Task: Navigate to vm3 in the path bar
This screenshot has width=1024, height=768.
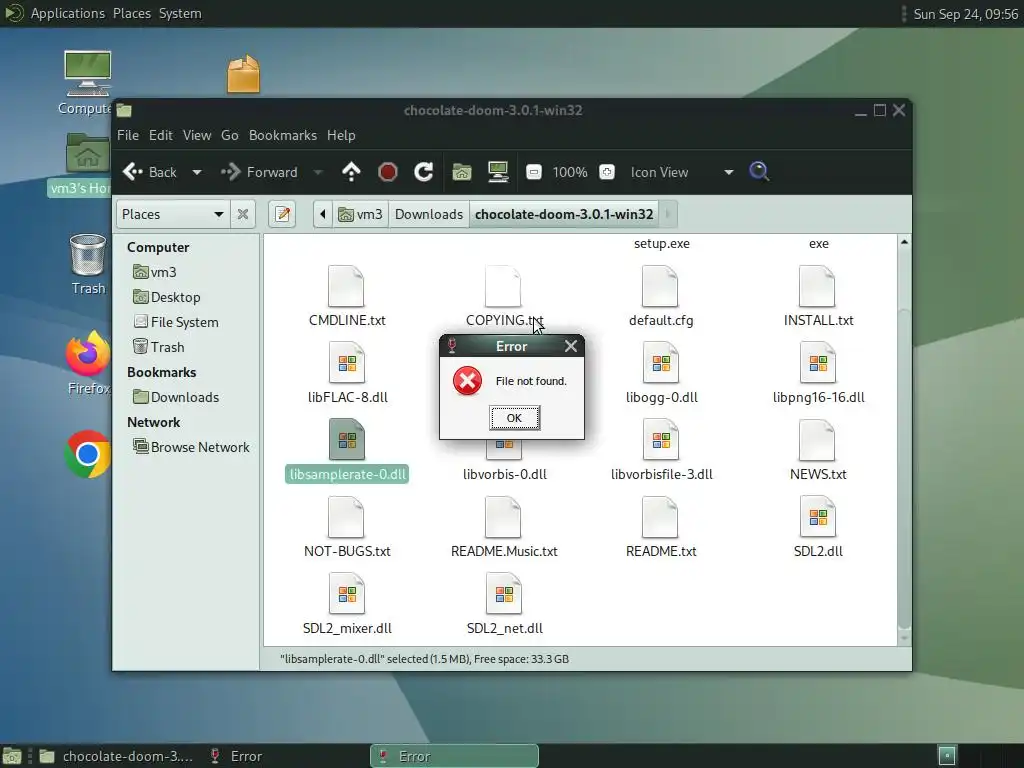Action: 360,214
